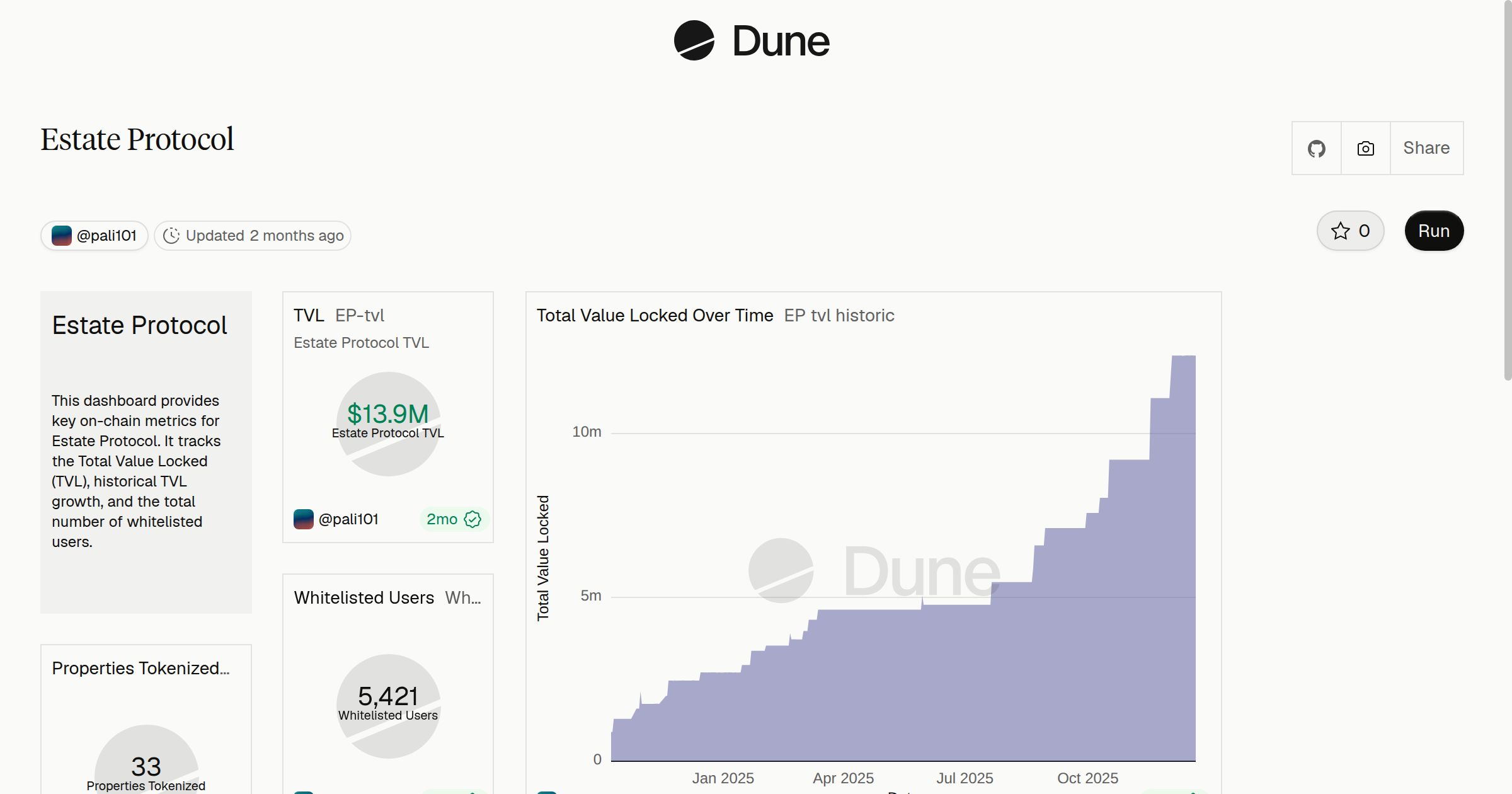Open the EP-tvl query link
The width and height of the screenshot is (1512, 794).
(x=360, y=315)
